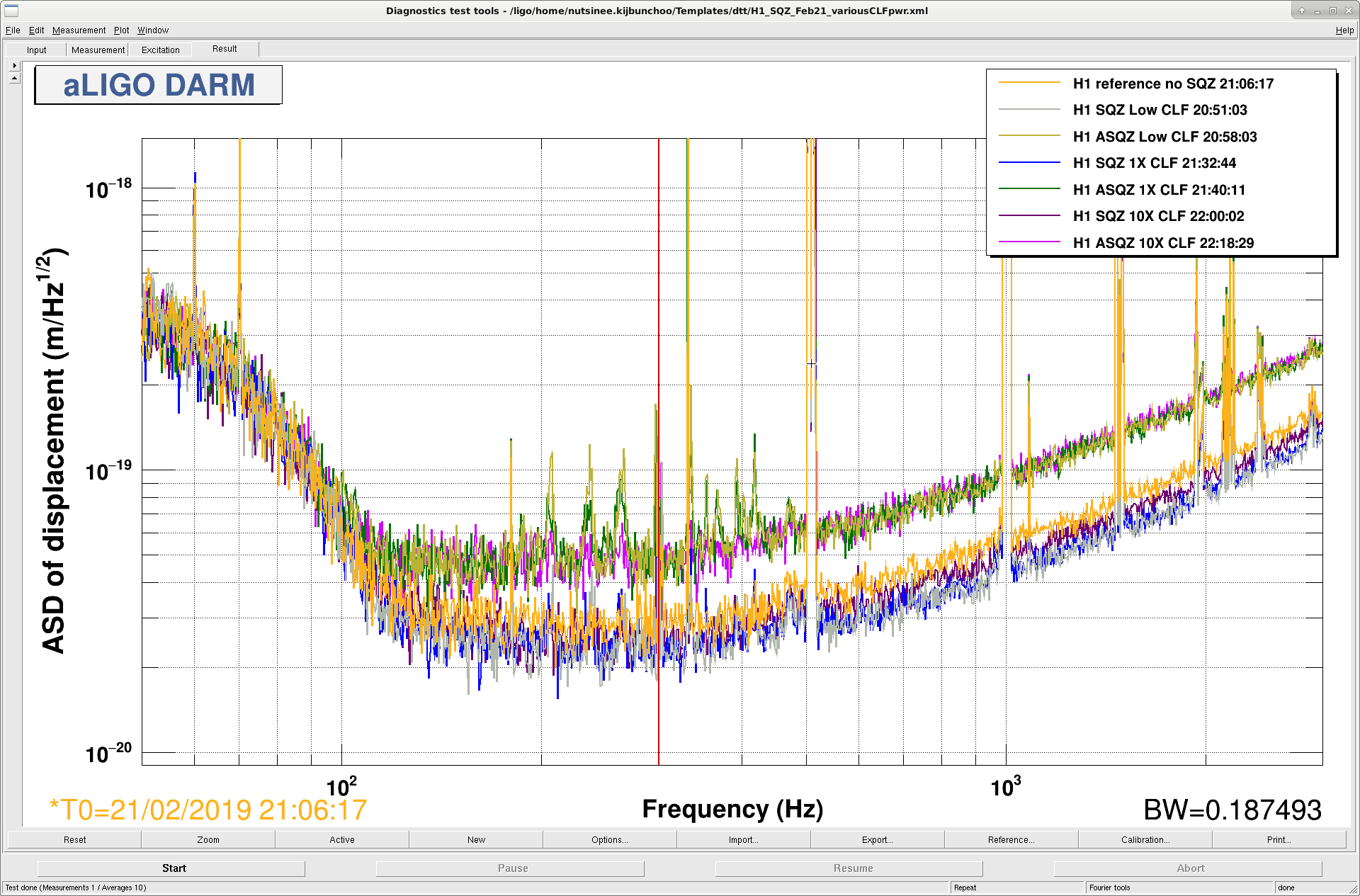Click the Export button
Viewport: 1360px width, 896px height.
click(878, 839)
